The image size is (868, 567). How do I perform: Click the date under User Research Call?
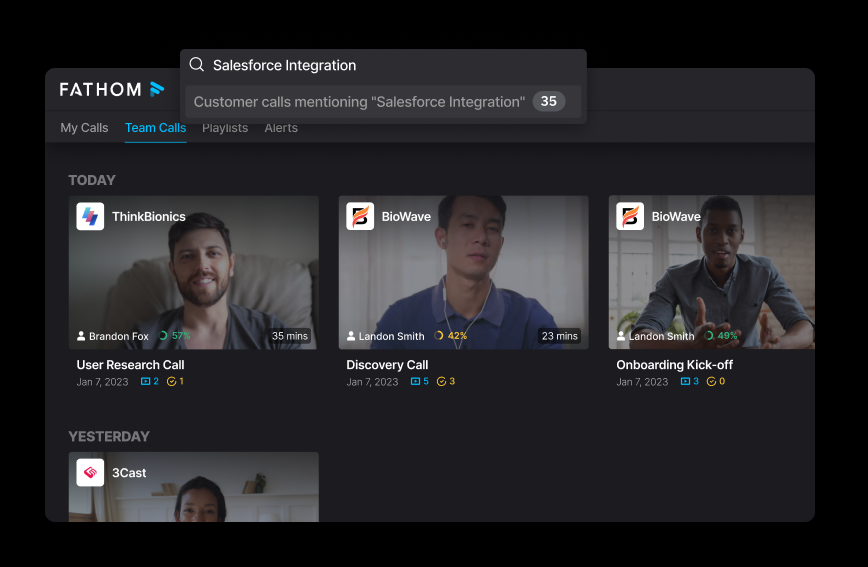coord(102,382)
